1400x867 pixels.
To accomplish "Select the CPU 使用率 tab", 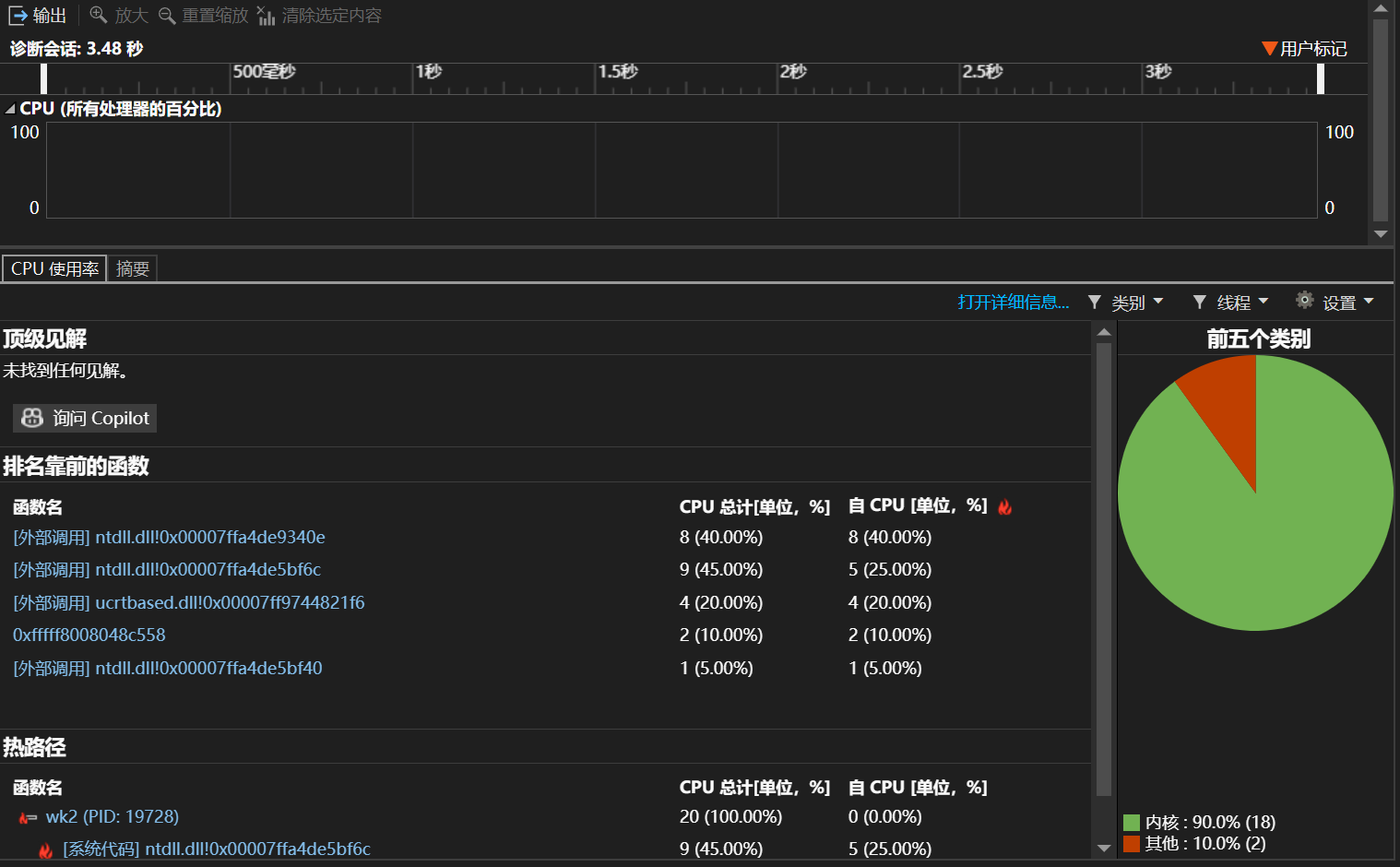I will point(54,268).
